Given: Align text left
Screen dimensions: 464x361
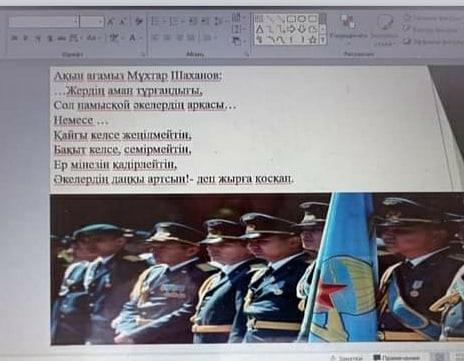Looking at the screenshot, I should click(156, 38).
